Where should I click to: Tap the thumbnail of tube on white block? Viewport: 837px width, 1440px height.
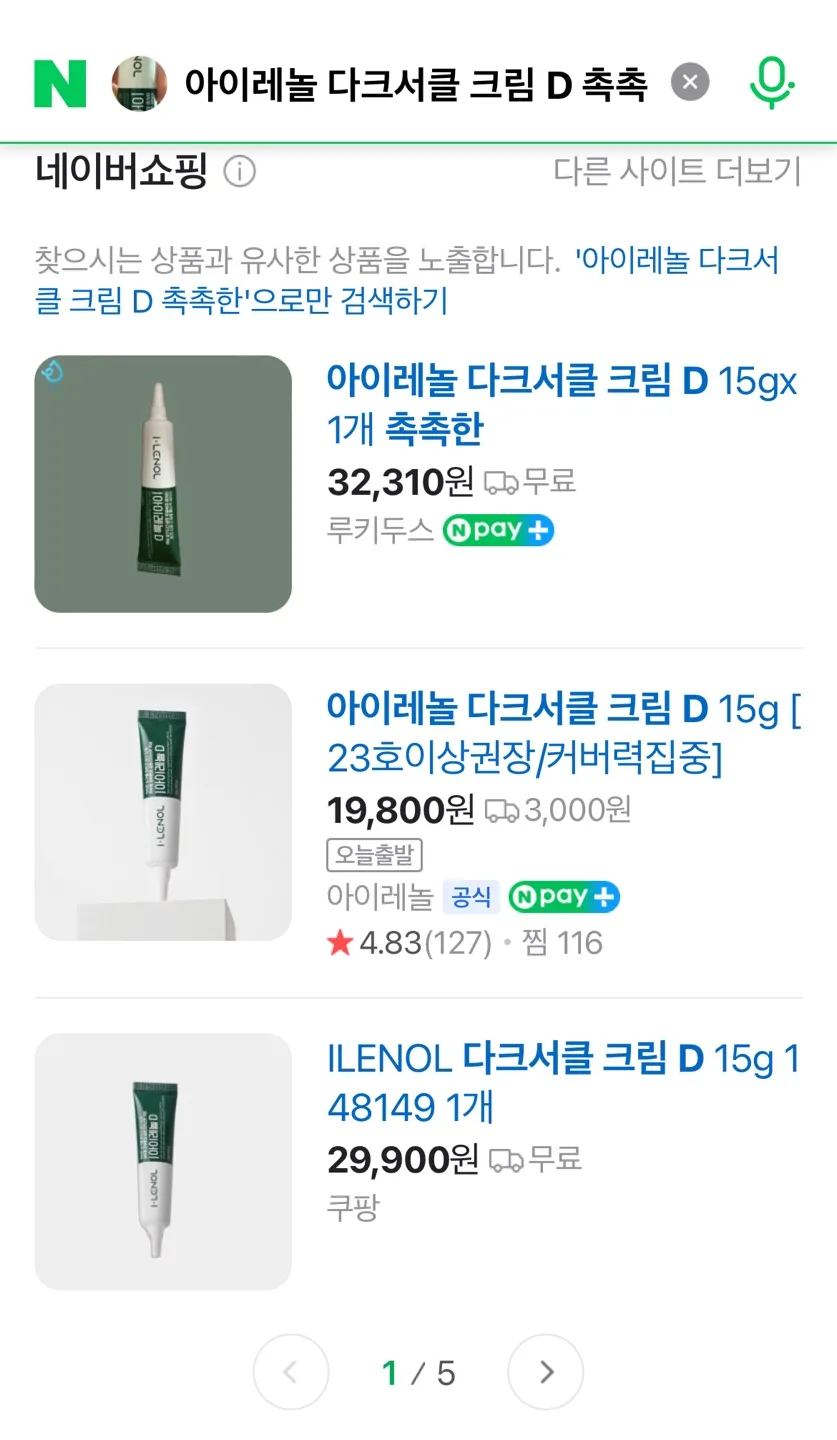tap(163, 812)
